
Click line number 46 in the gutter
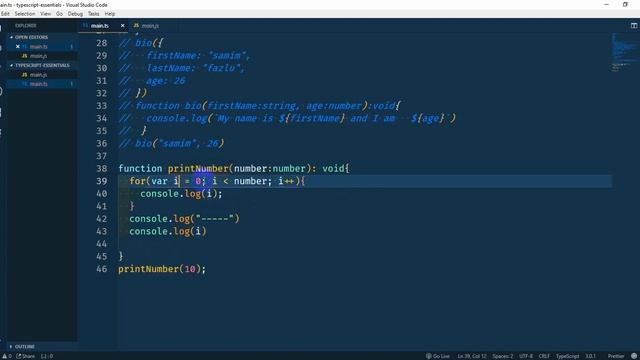coord(102,269)
